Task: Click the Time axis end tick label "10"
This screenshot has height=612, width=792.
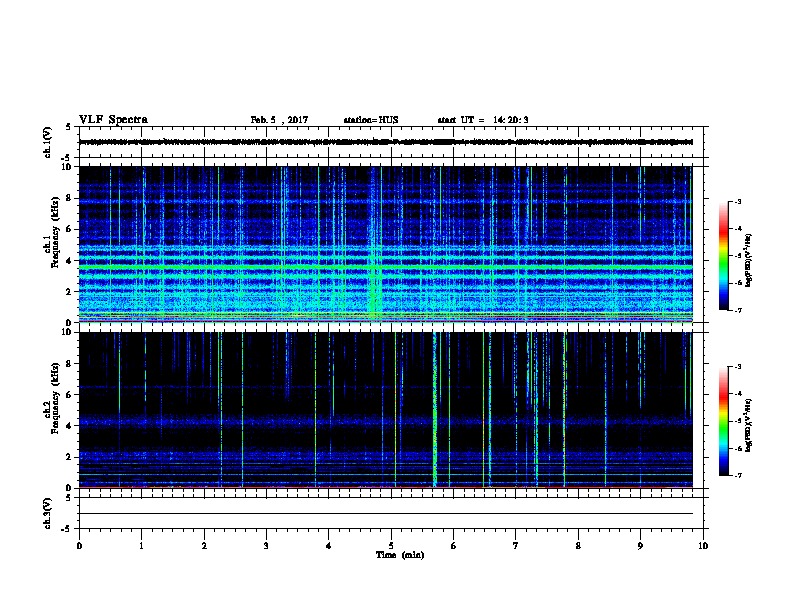Action: pyautogui.click(x=703, y=546)
